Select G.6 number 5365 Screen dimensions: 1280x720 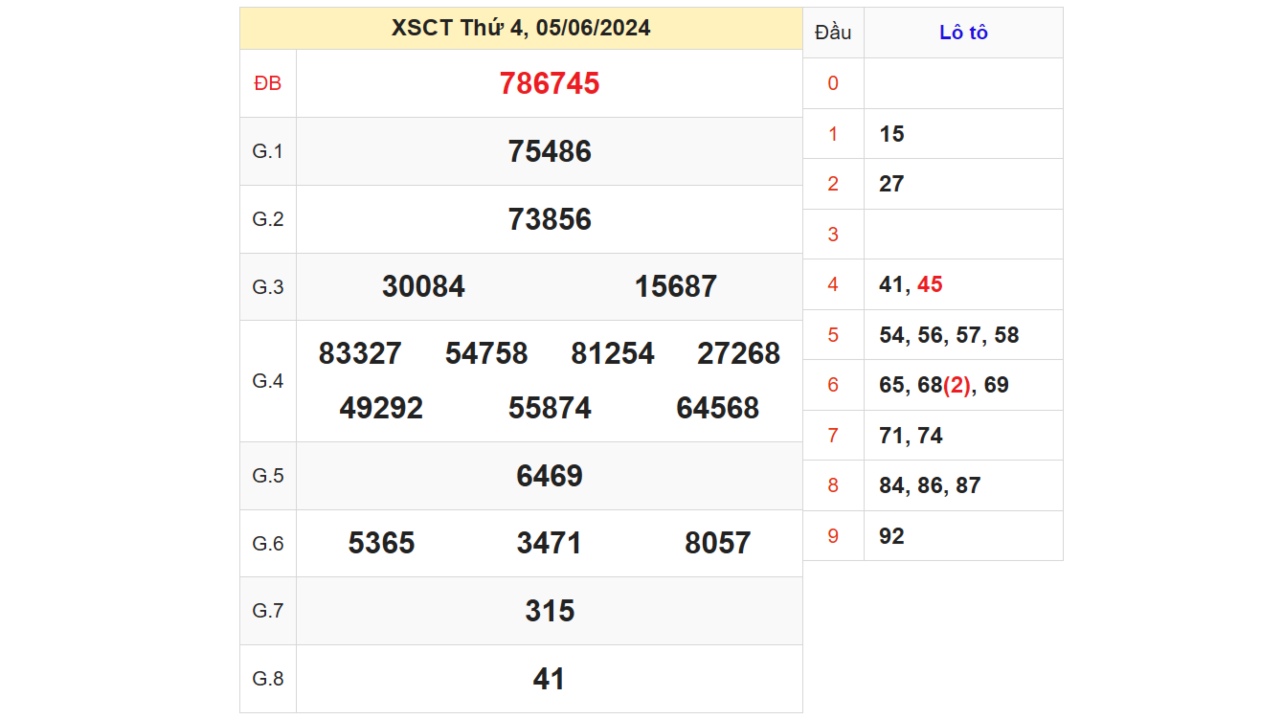[381, 544]
